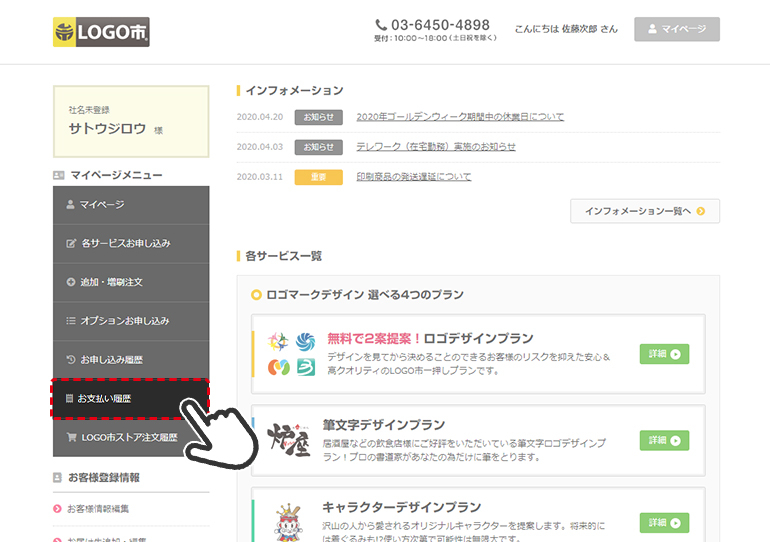Click the list icon beside オプションお申し込み
The image size is (770, 542).
[71, 321]
